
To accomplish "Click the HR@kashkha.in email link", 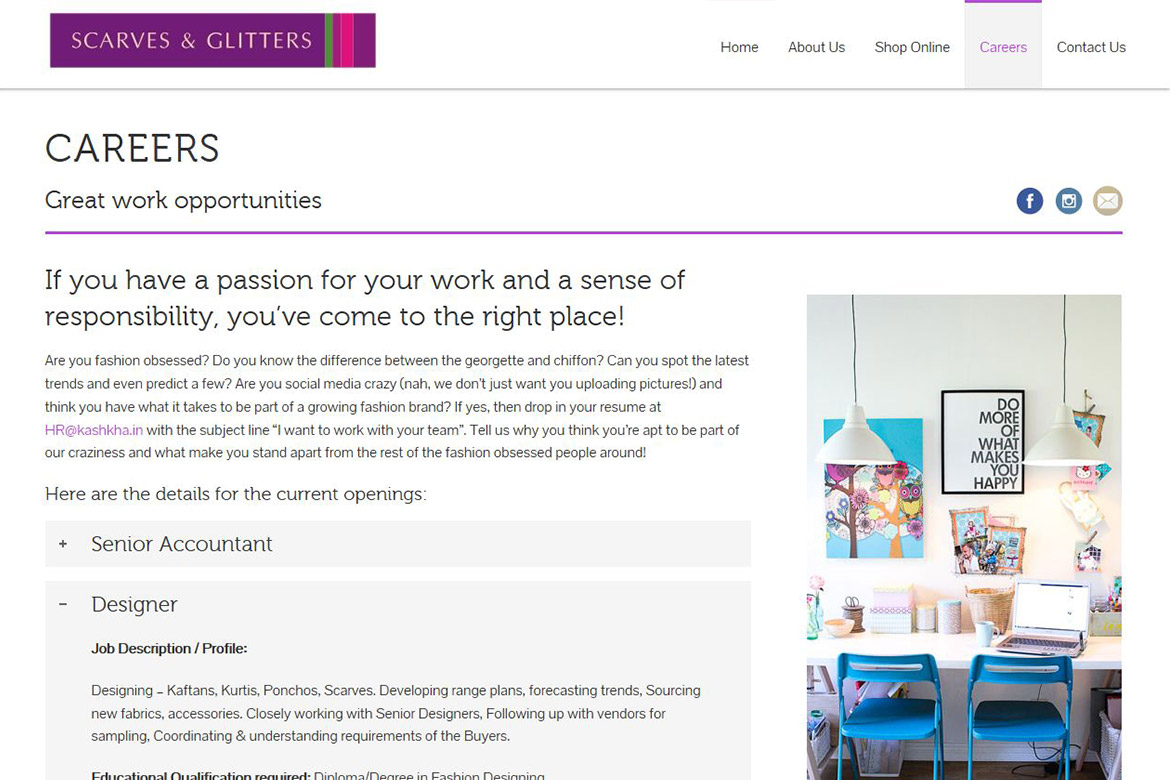I will 94,430.
